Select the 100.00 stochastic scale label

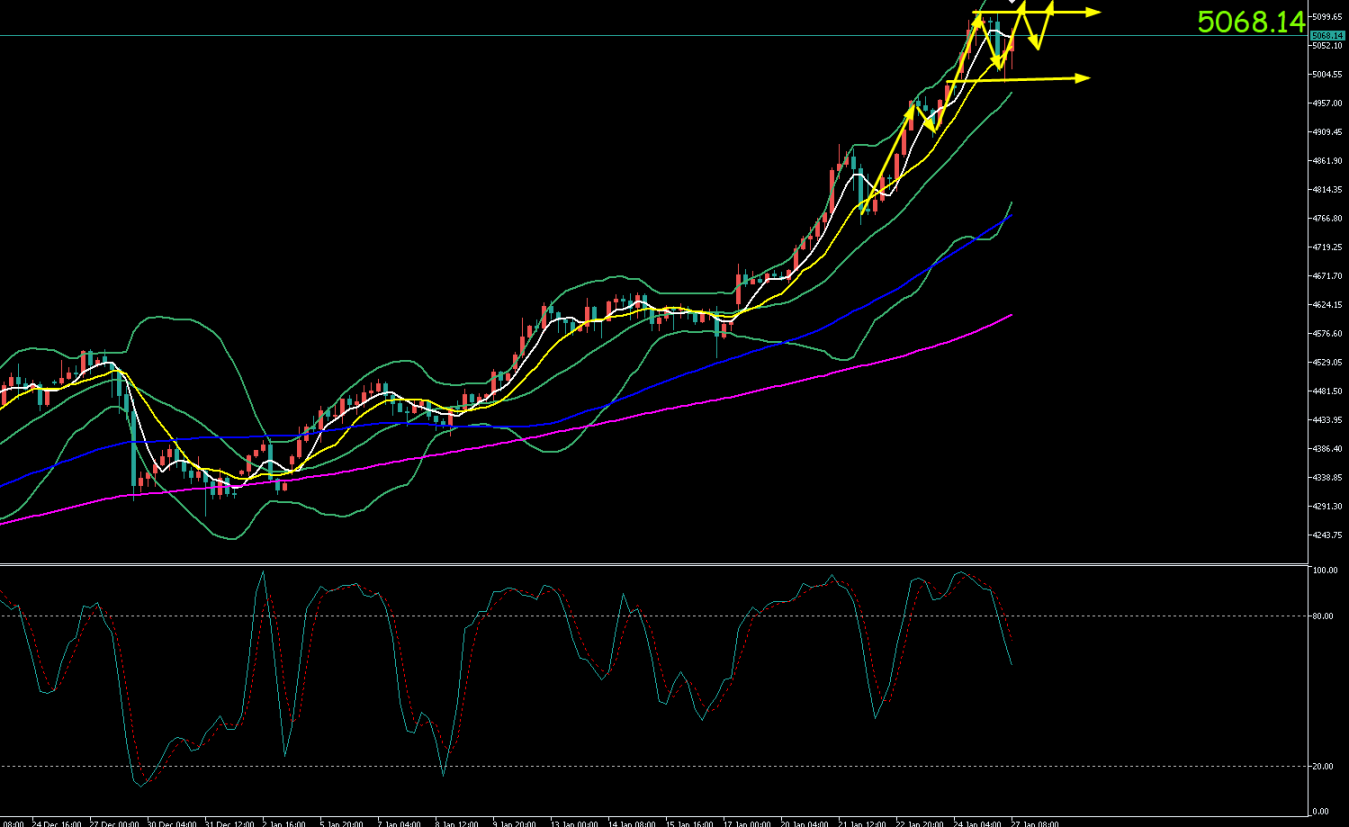[1324, 570]
